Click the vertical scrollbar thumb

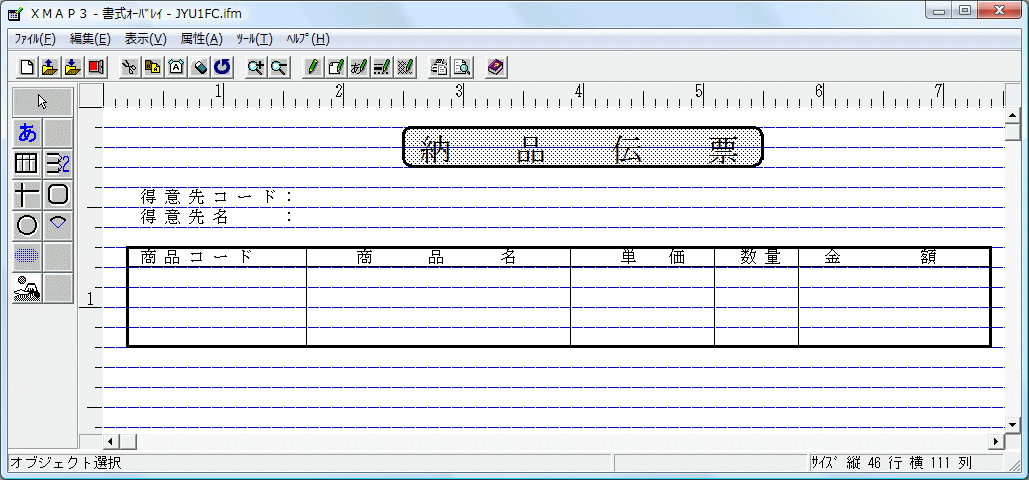click(1013, 131)
